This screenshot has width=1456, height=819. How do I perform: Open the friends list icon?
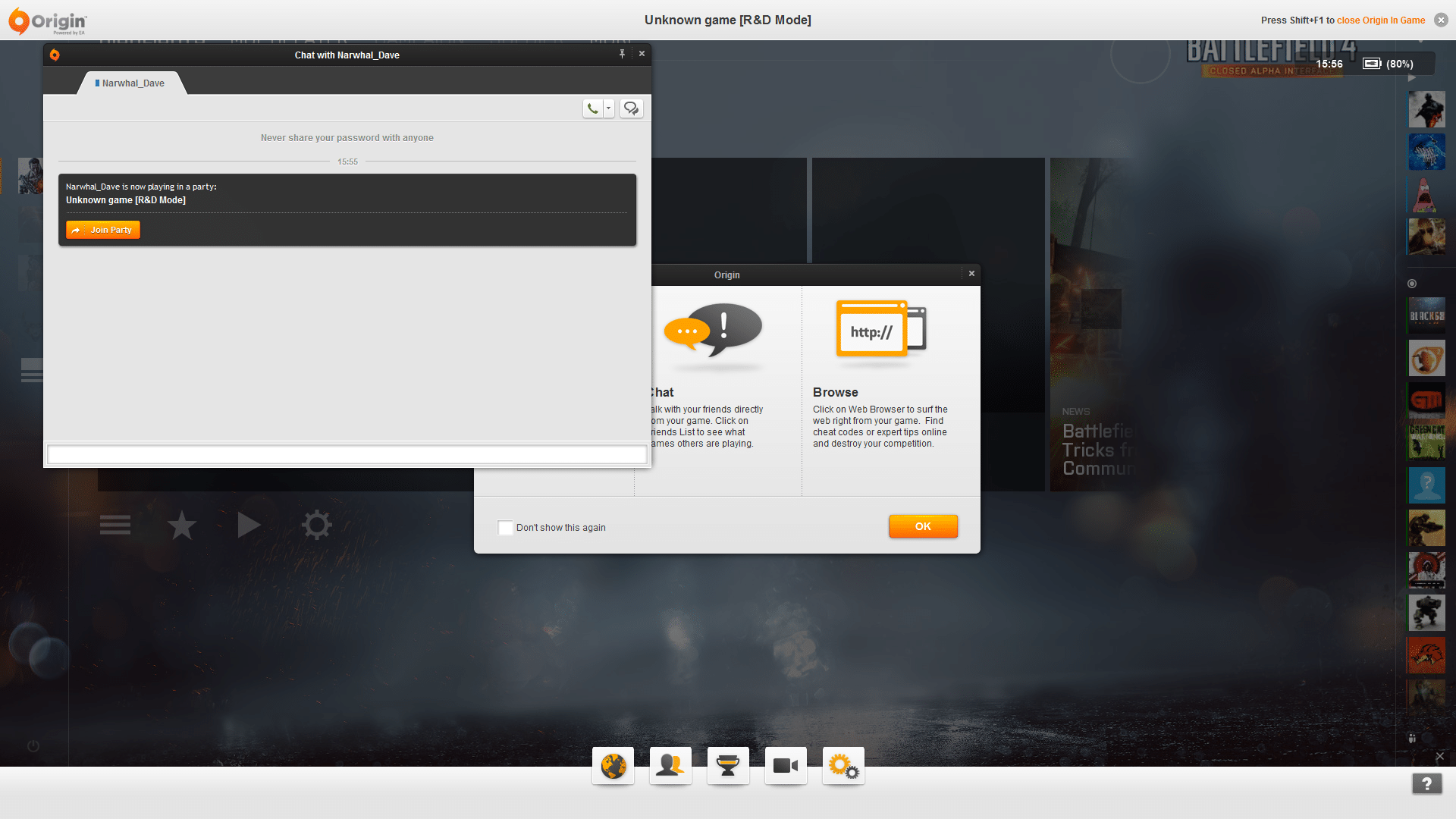pyautogui.click(x=670, y=766)
